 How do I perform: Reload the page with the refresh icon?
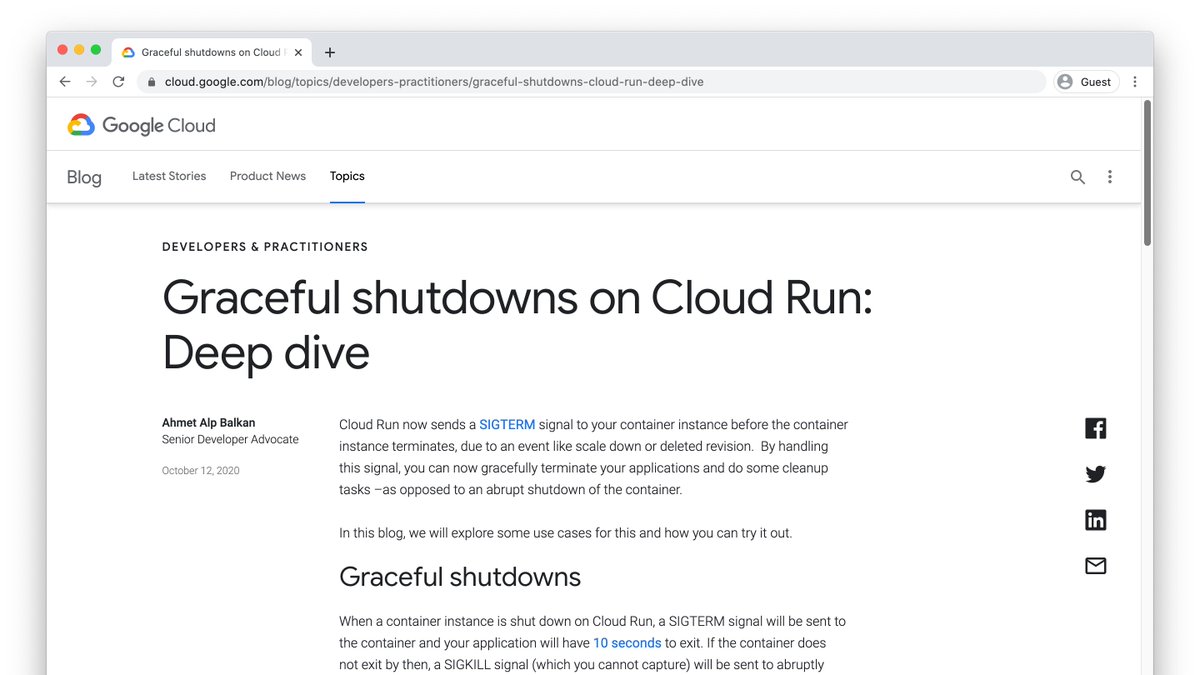(119, 82)
